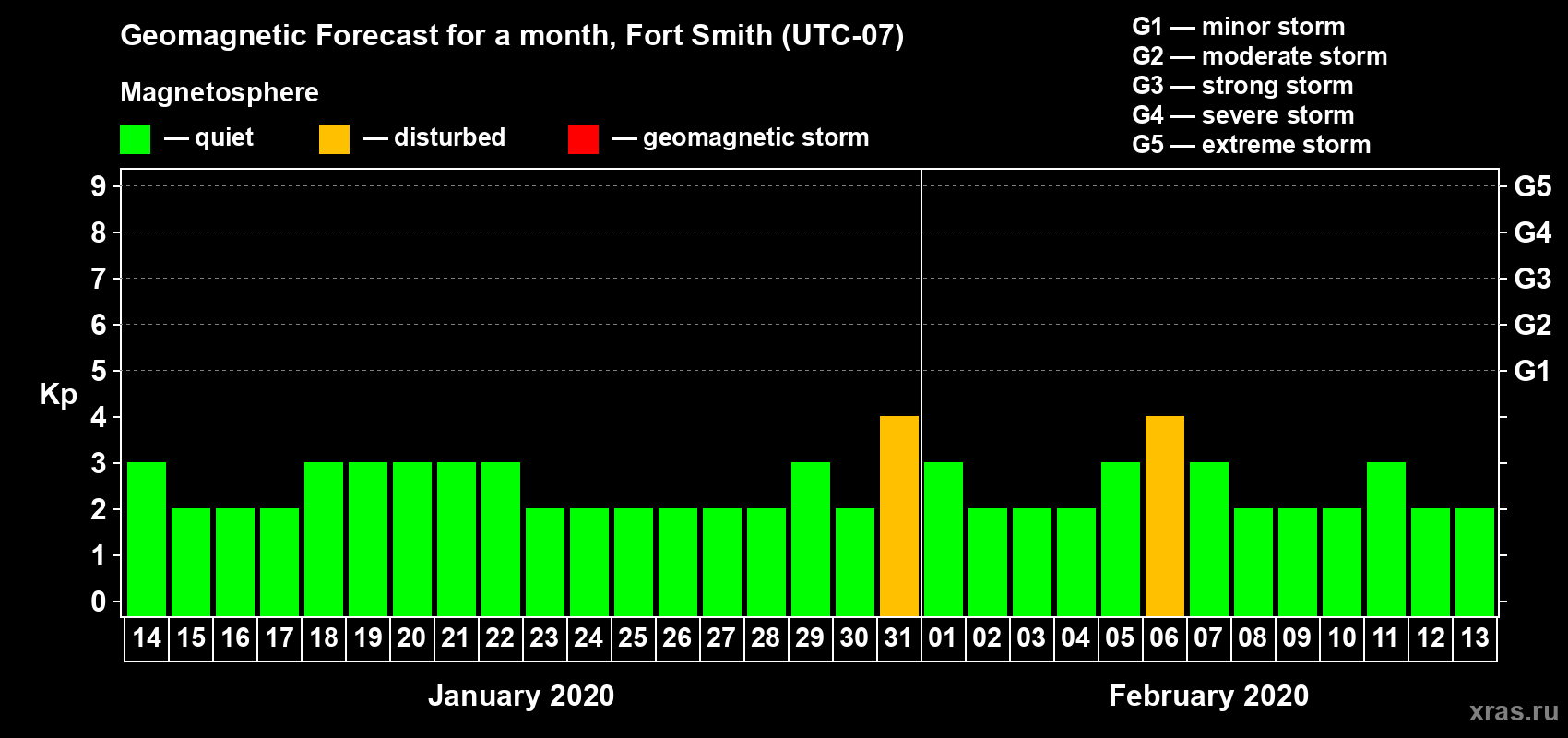Click the 'geomagnetic storm' legend text
Screen dimensions: 1568x738
[755, 138]
